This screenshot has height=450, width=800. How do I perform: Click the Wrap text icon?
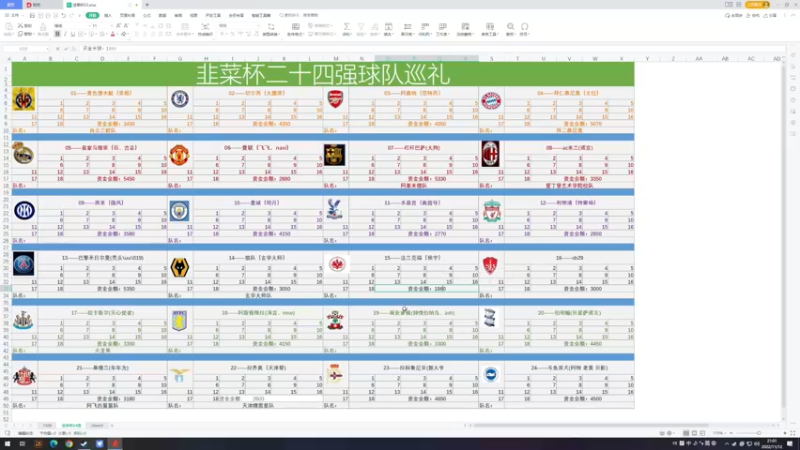point(205,27)
